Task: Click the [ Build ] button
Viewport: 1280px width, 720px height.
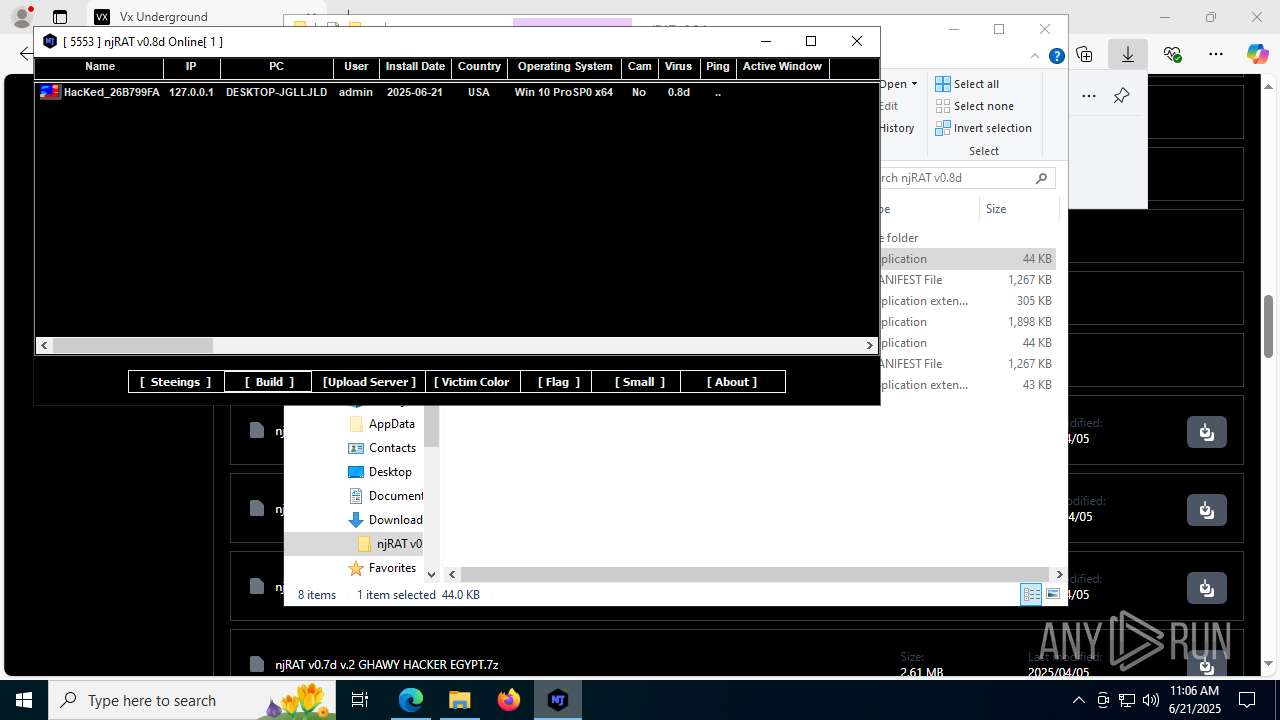Action: coord(269,382)
